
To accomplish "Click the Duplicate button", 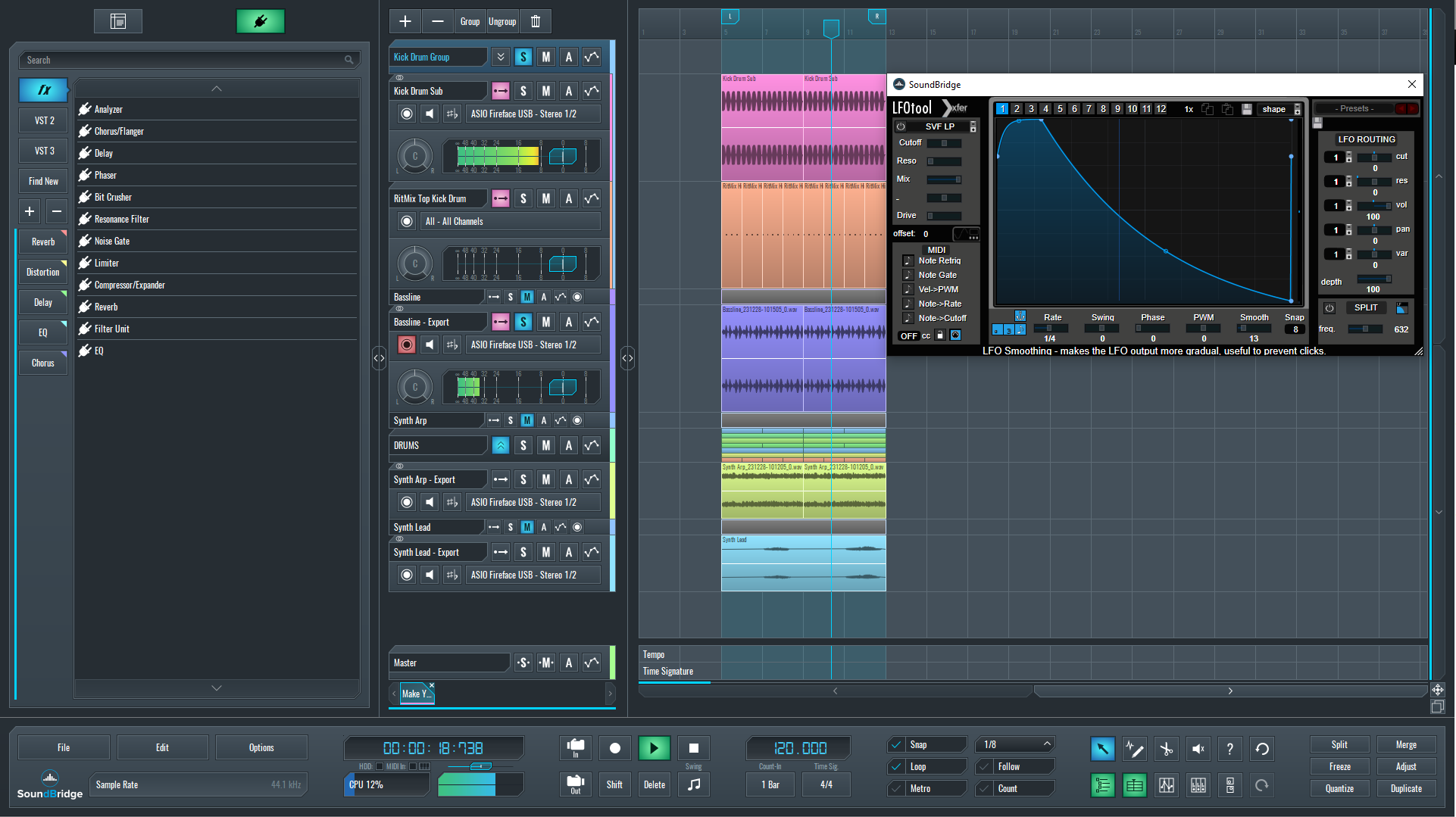I will pyautogui.click(x=1406, y=789).
